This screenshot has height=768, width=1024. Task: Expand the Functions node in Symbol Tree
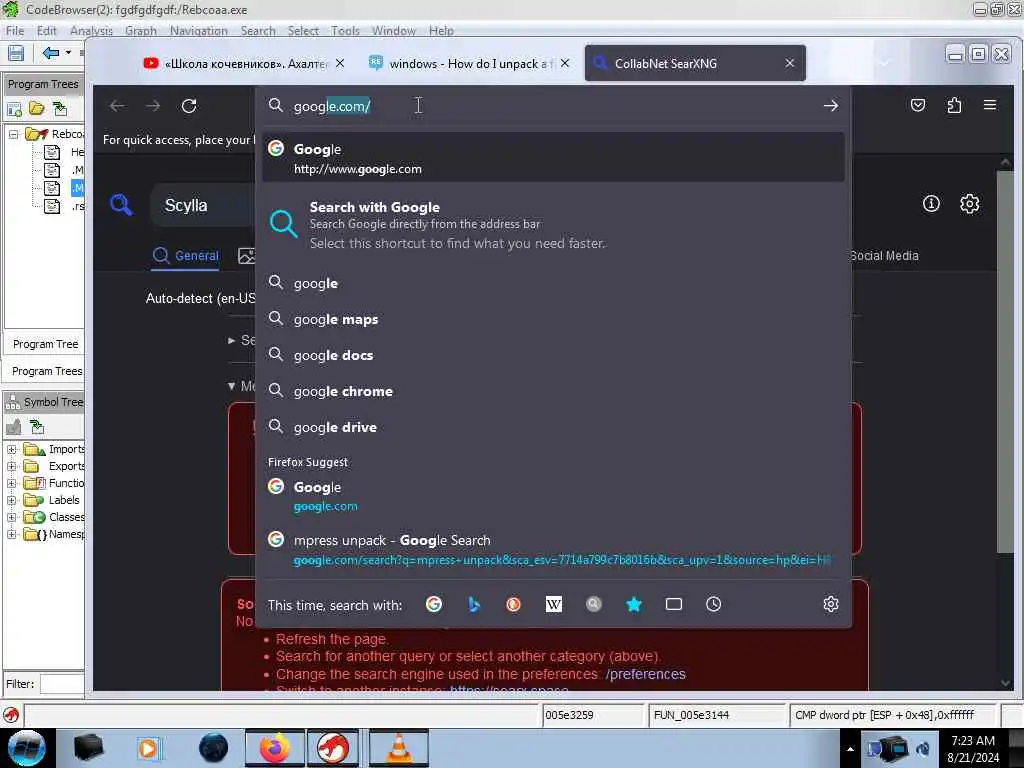point(11,483)
